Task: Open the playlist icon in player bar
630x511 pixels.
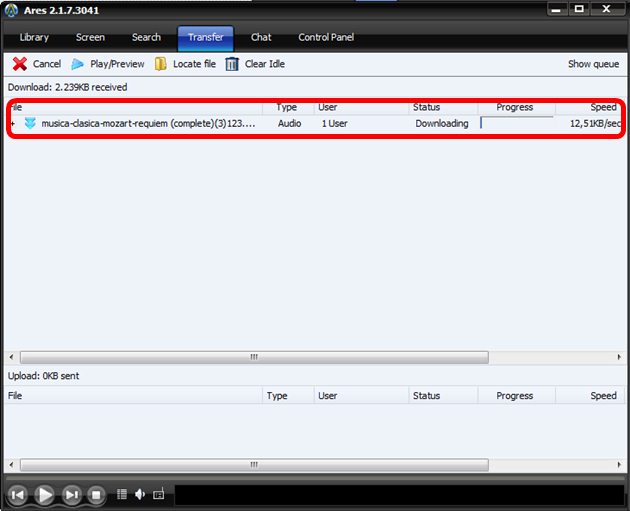Action: 122,494
